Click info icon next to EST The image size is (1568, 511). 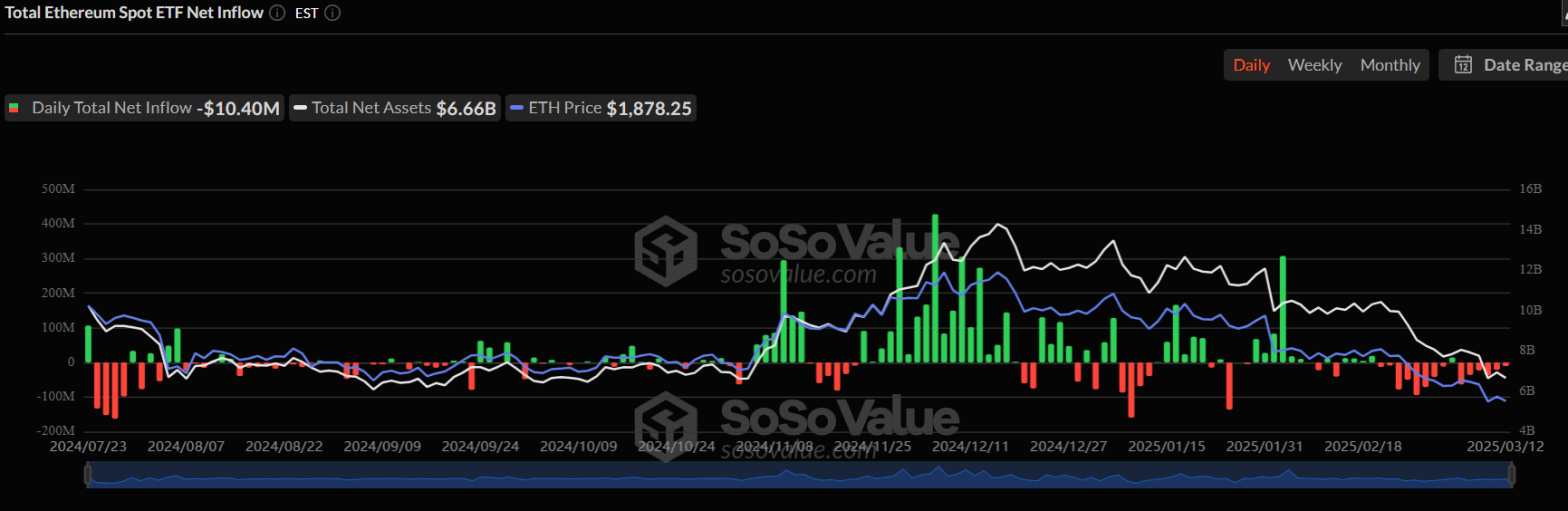[x=333, y=13]
